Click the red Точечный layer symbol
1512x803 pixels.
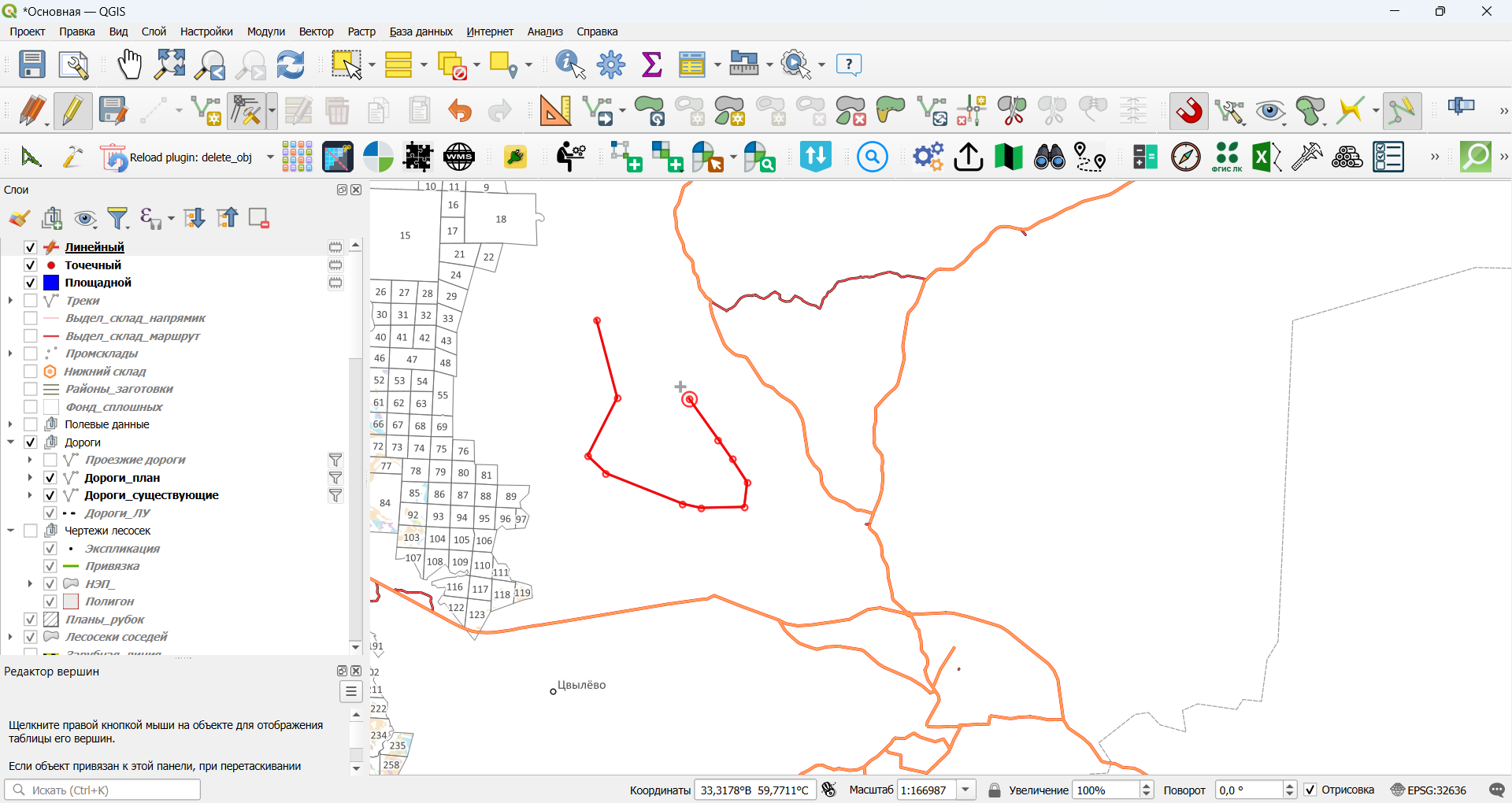51,265
